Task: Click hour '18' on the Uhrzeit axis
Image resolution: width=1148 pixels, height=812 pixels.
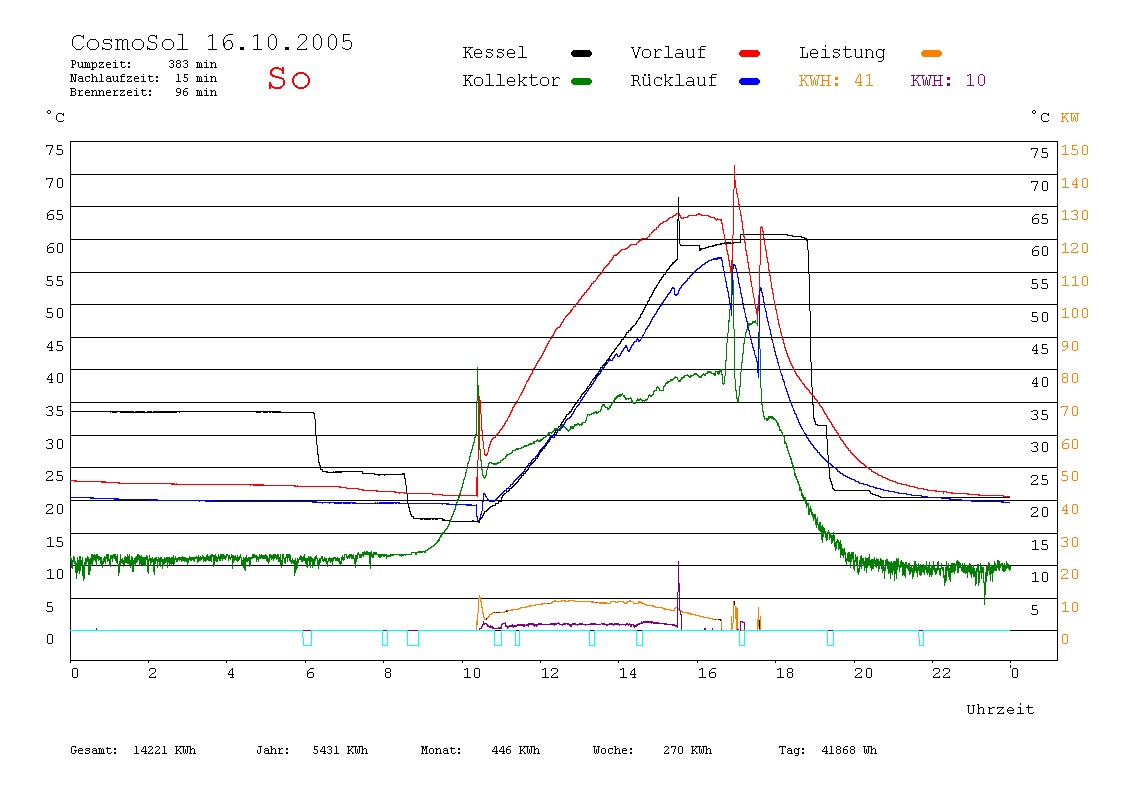Action: click(785, 673)
